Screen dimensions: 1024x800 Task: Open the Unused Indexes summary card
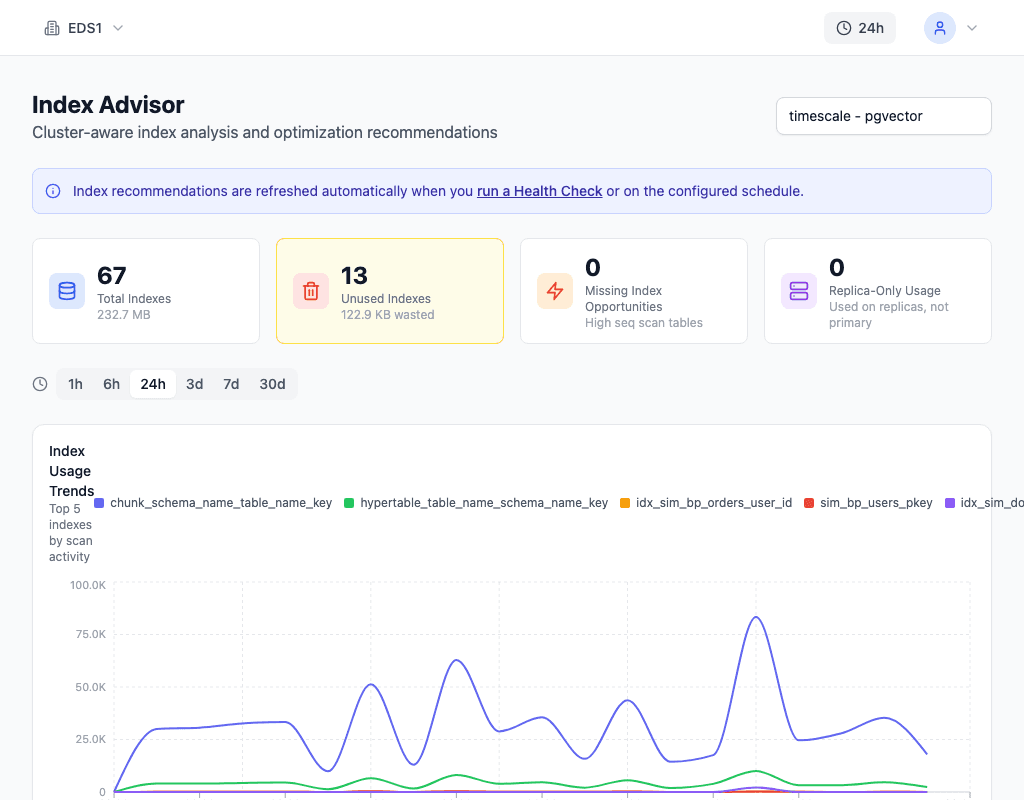coord(389,291)
